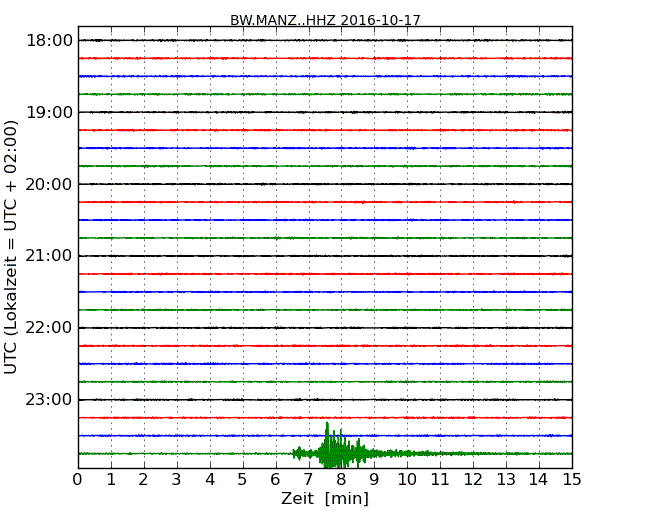Screen dimensions: 650x520
Task: Click x-axis tick label 2
Action: point(144,480)
